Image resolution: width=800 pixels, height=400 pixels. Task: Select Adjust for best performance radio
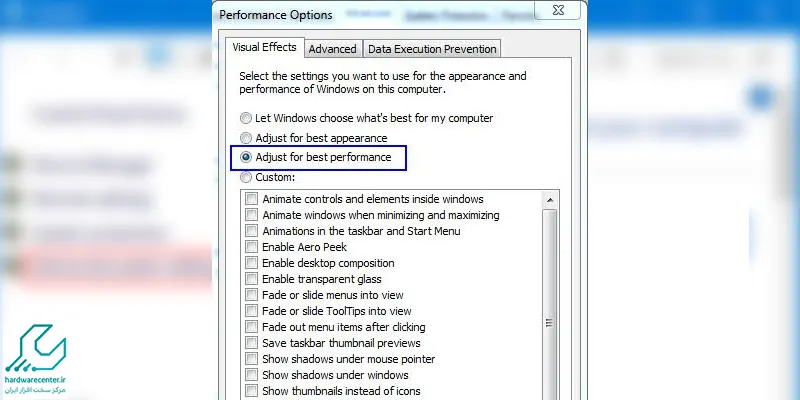coord(246,158)
